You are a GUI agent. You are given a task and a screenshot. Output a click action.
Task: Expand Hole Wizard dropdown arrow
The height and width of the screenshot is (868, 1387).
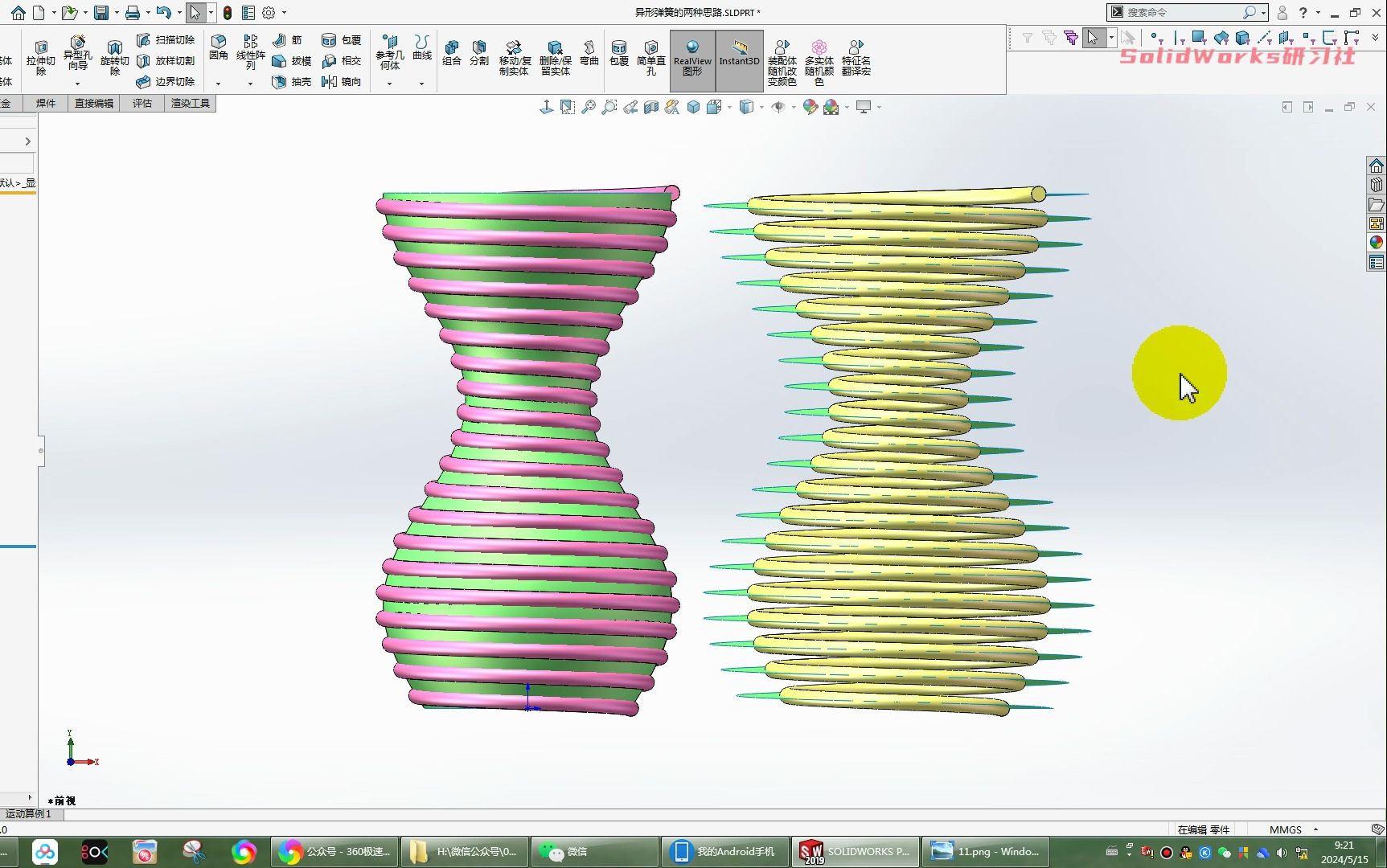(78, 84)
